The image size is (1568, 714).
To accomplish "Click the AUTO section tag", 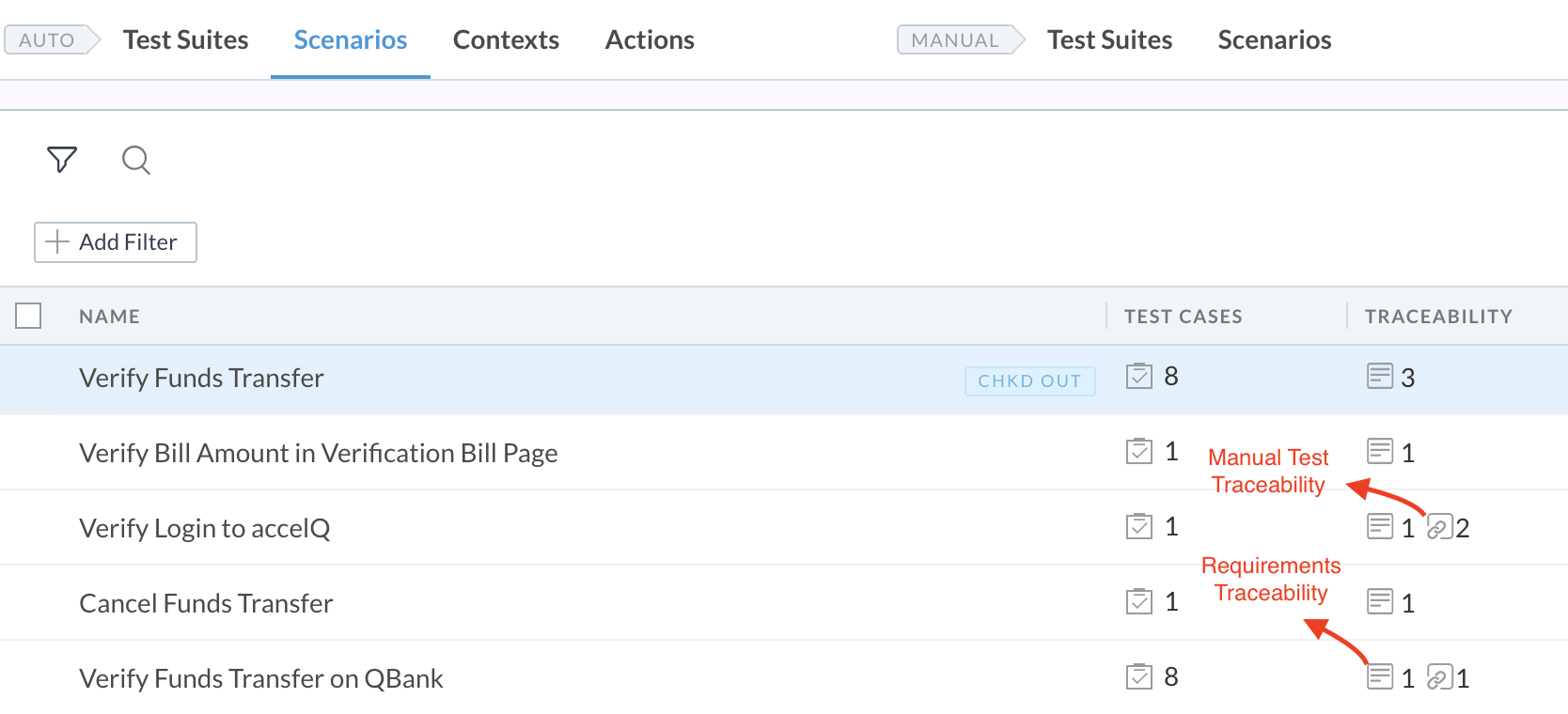I will [x=53, y=39].
